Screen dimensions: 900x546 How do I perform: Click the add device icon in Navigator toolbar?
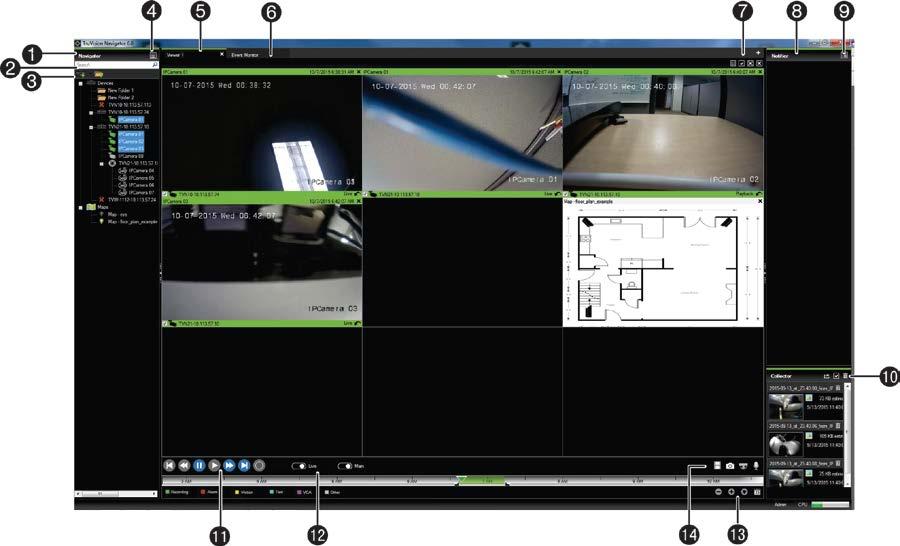coord(82,75)
